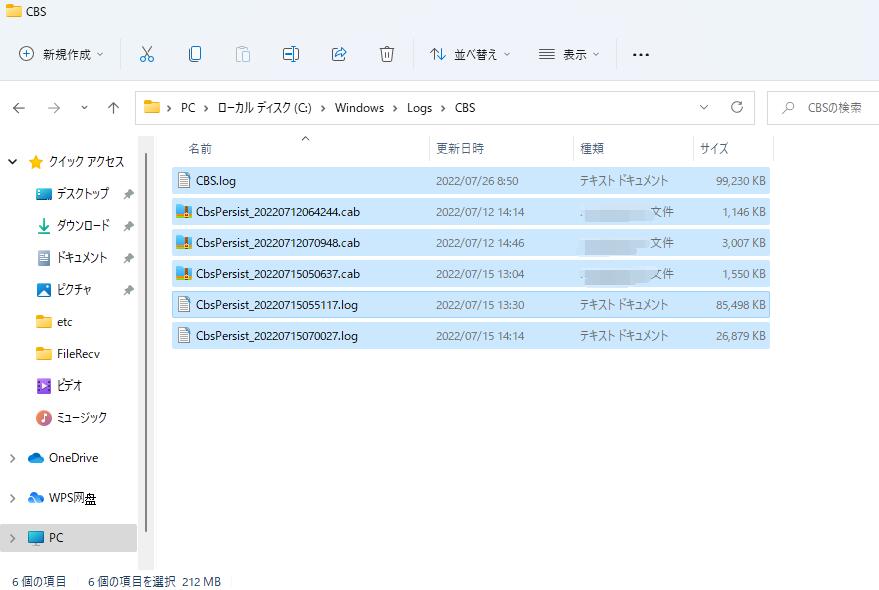Click the Share icon in the toolbar
The image size is (879, 590).
(x=339, y=54)
